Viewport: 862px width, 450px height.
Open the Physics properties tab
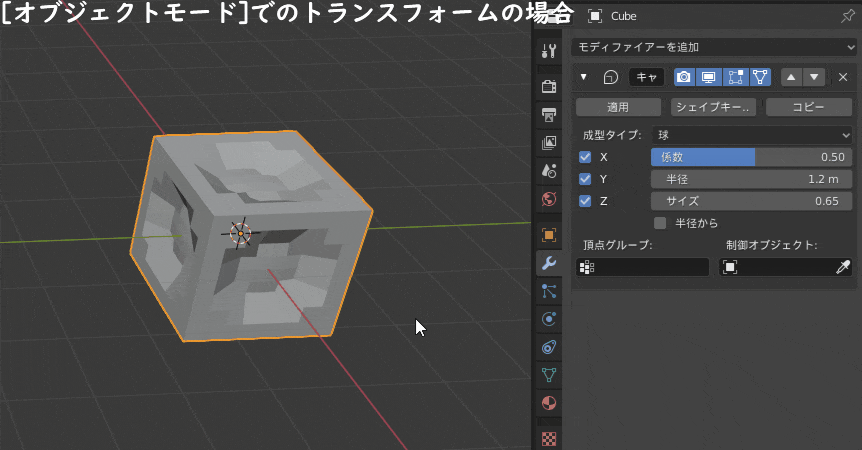tap(549, 319)
